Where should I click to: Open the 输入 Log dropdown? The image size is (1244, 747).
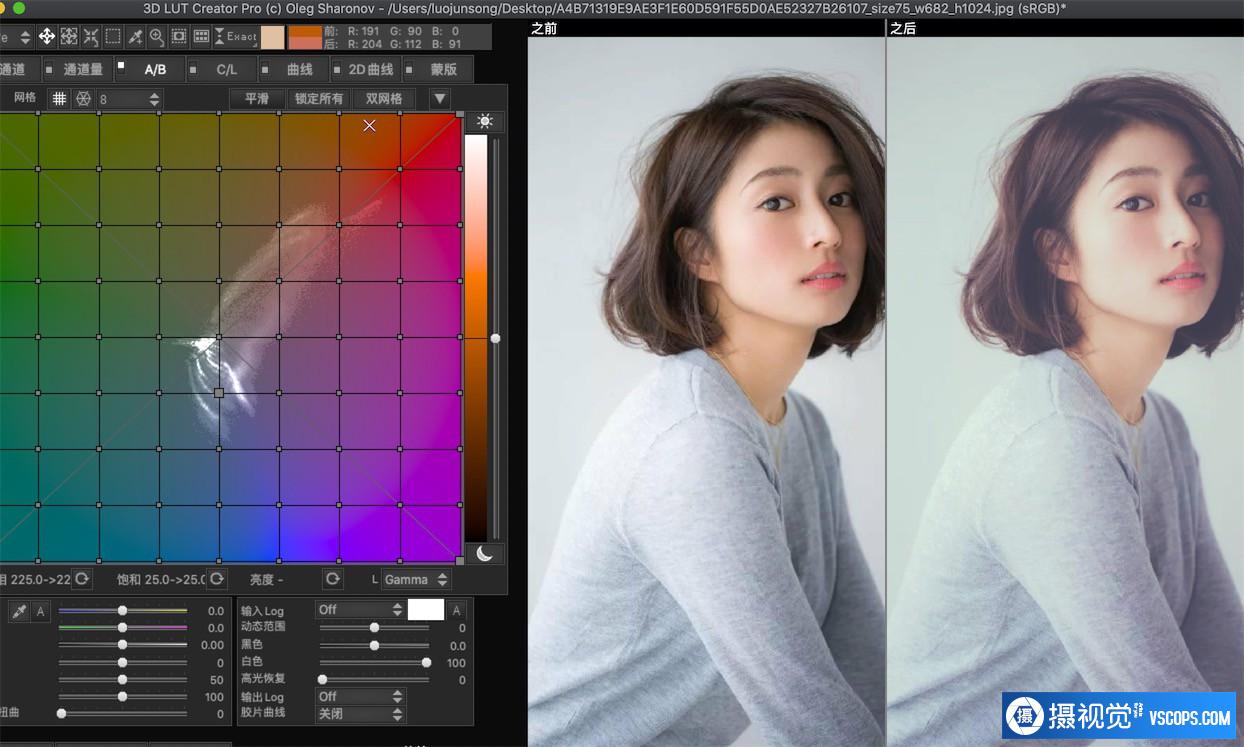click(x=360, y=609)
